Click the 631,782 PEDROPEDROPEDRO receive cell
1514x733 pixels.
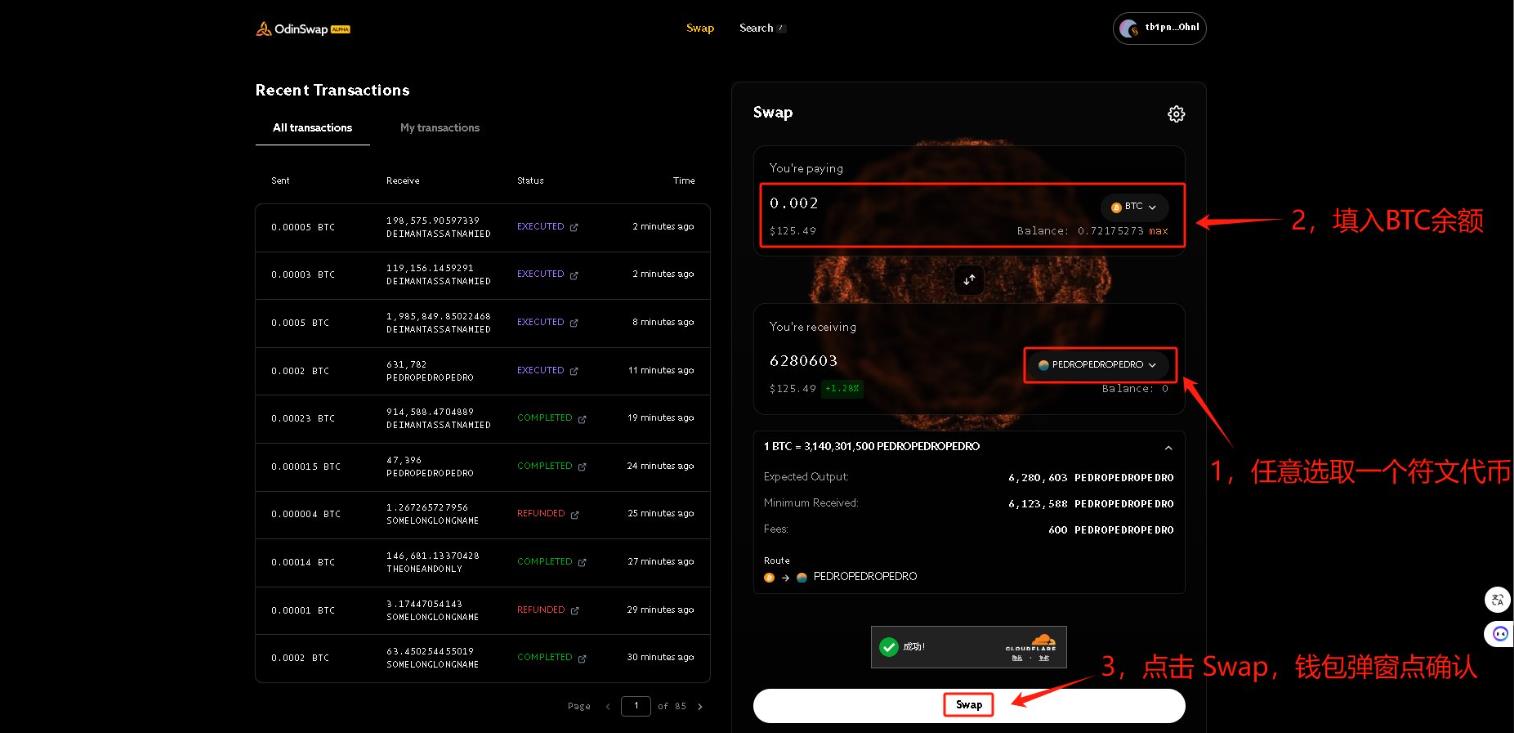430,371
